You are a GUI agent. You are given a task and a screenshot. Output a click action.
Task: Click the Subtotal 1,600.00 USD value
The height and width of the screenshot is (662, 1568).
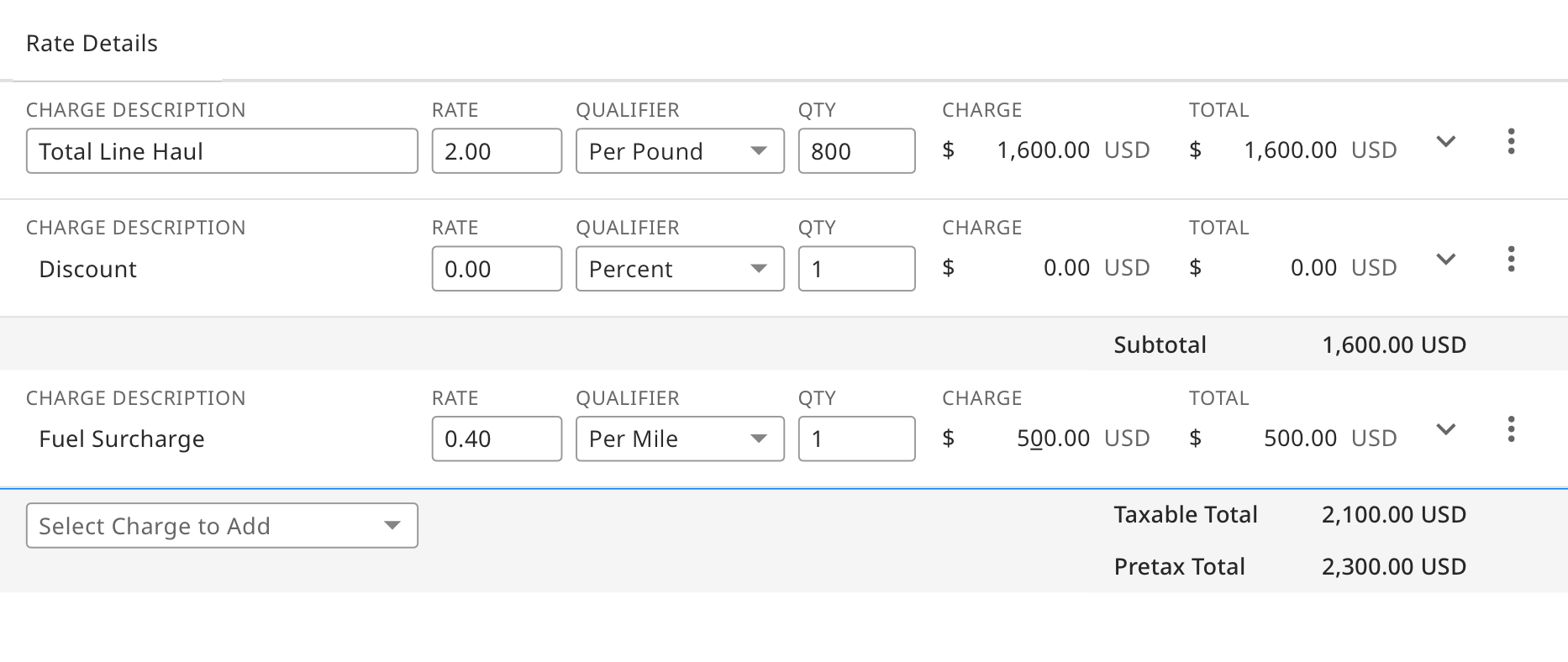[1394, 344]
